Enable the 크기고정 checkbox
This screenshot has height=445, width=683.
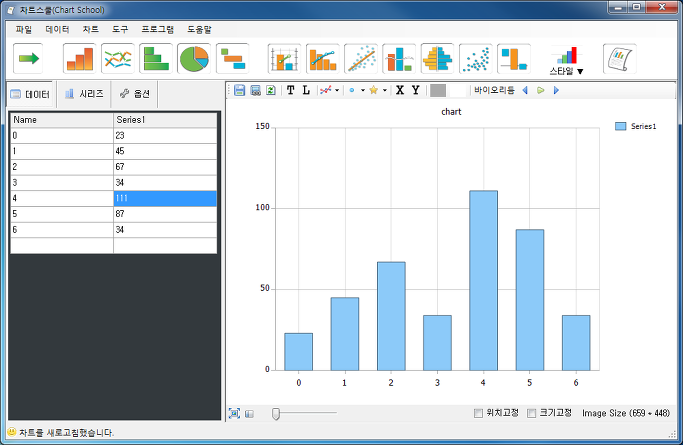pyautogui.click(x=531, y=413)
